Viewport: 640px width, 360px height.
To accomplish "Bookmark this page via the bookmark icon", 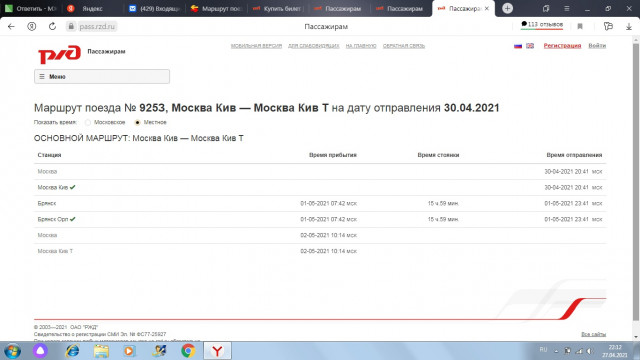I will point(580,27).
